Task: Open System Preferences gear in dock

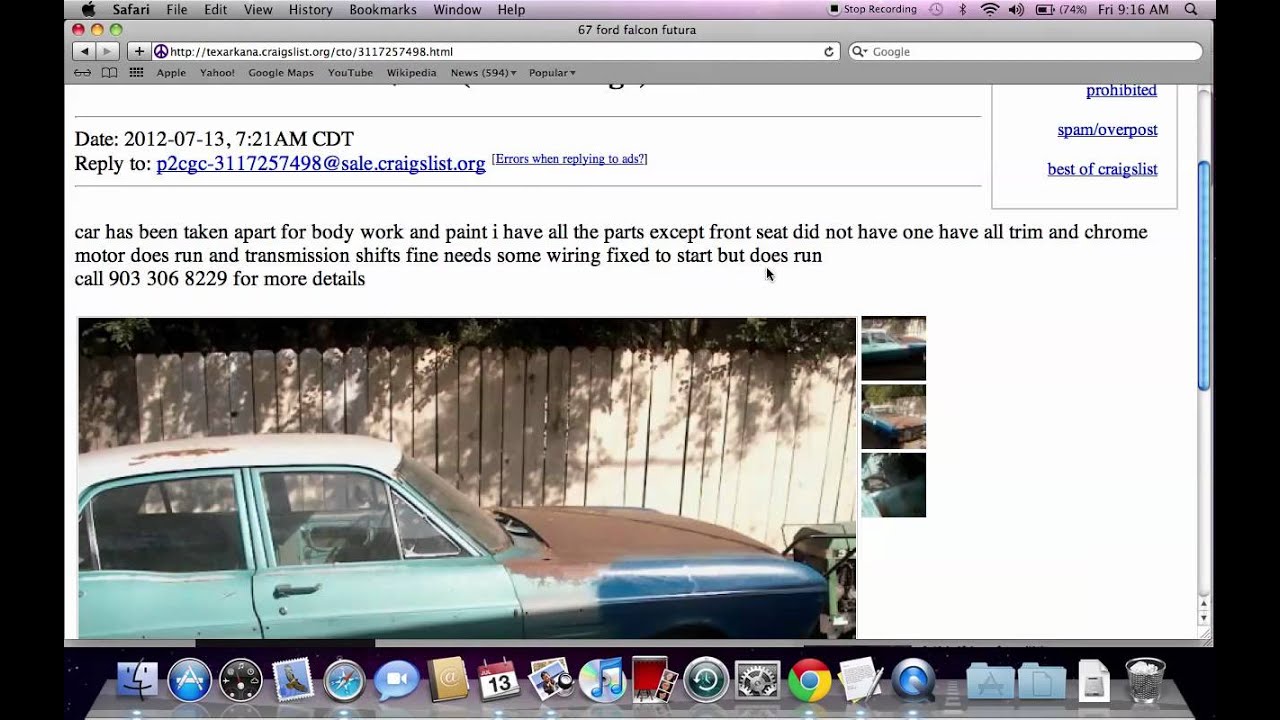Action: click(757, 681)
